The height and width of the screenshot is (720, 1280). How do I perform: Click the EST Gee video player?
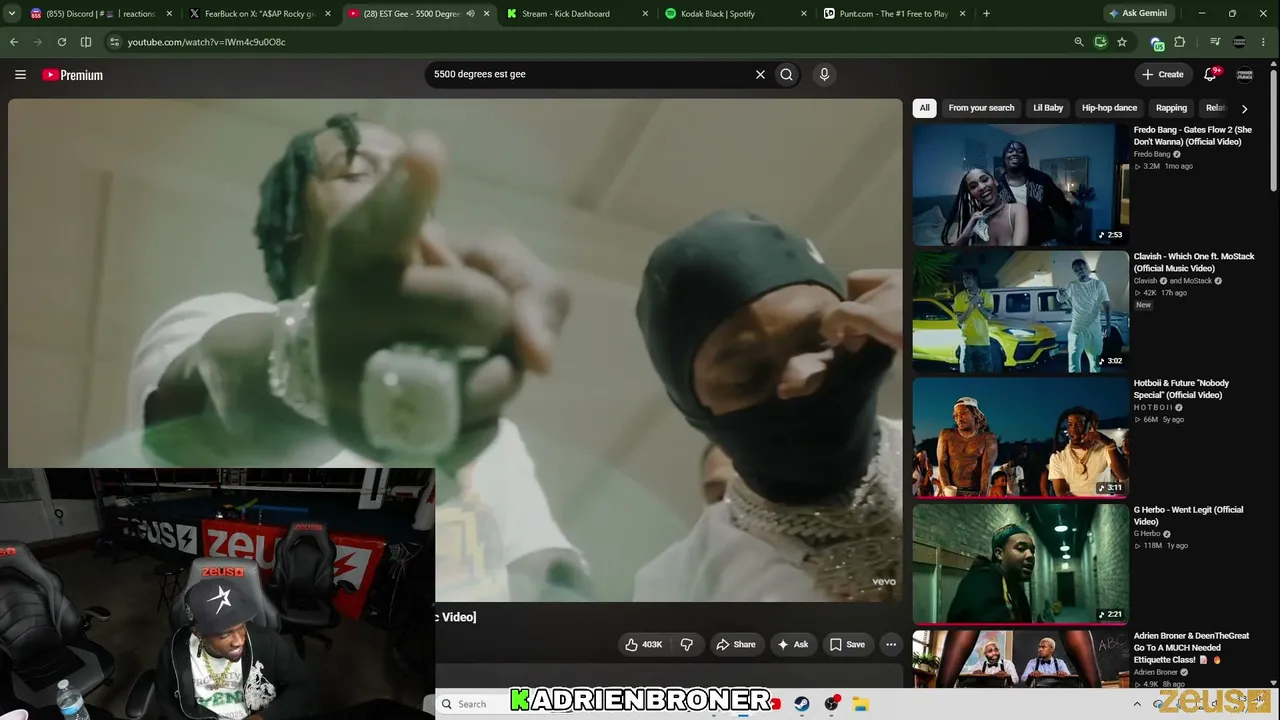click(455, 350)
